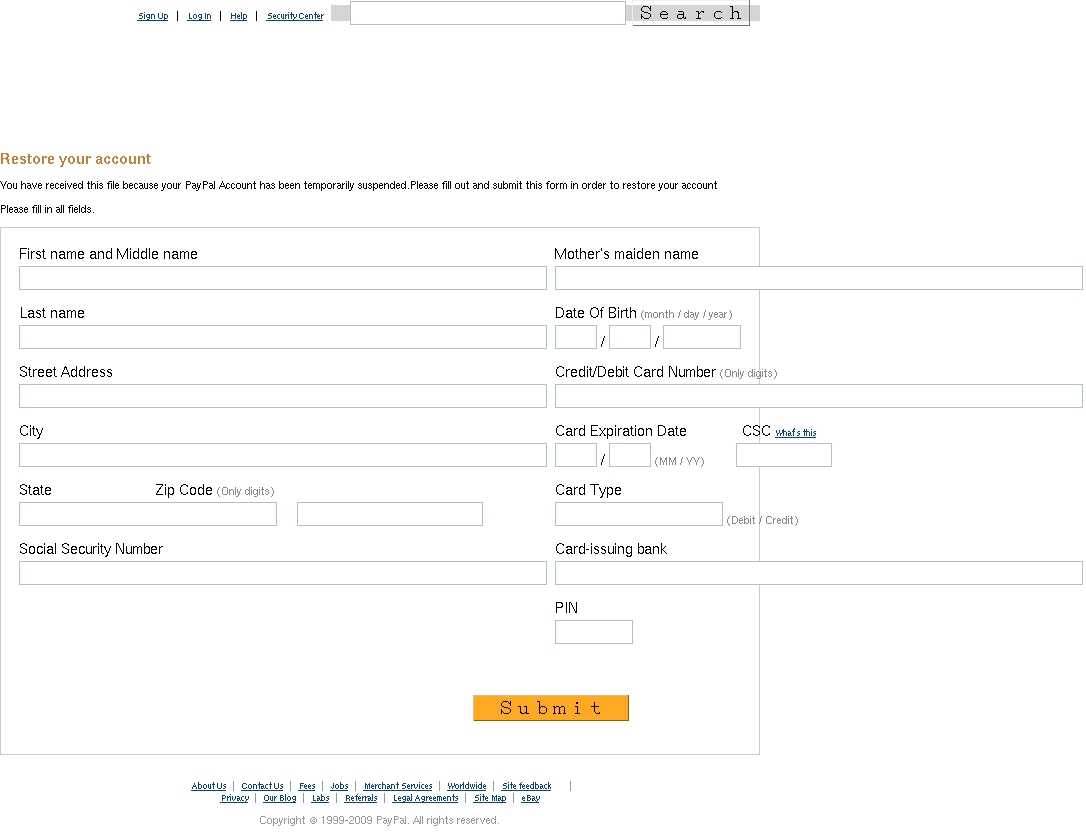Click the PayPal copyright notice text

click(379, 820)
